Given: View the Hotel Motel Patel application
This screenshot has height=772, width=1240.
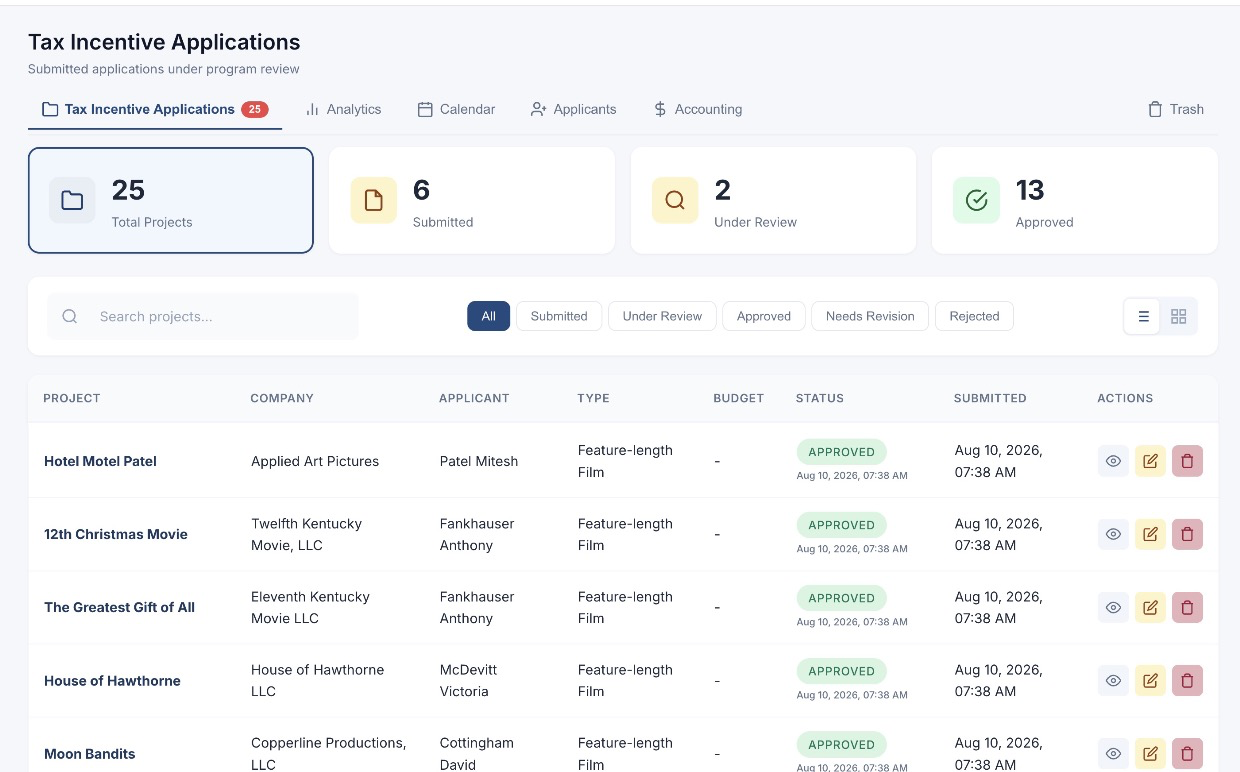Looking at the screenshot, I should click(1113, 461).
